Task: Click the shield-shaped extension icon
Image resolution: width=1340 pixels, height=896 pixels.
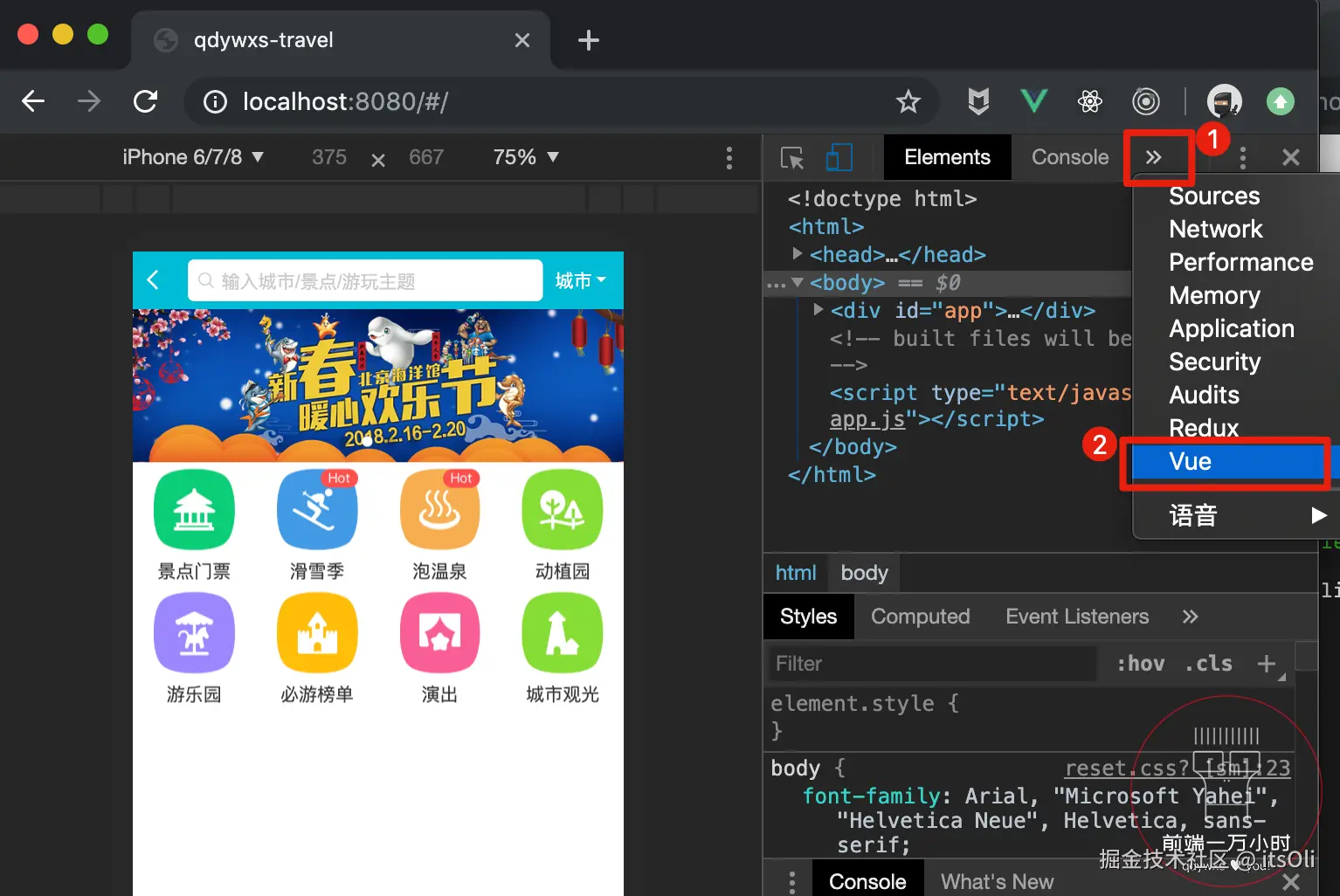Action: coord(978,101)
